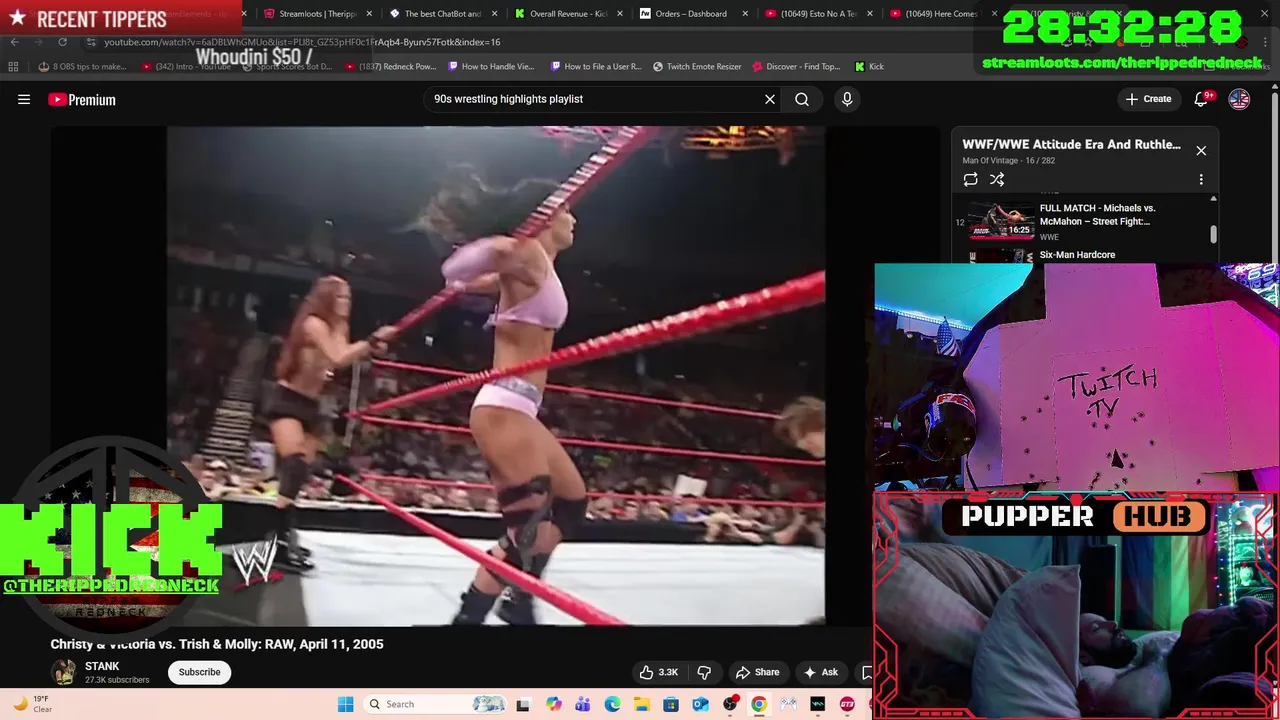Image resolution: width=1280 pixels, height=720 pixels.
Task: Click the browser address bar URL
Action: 302,42
